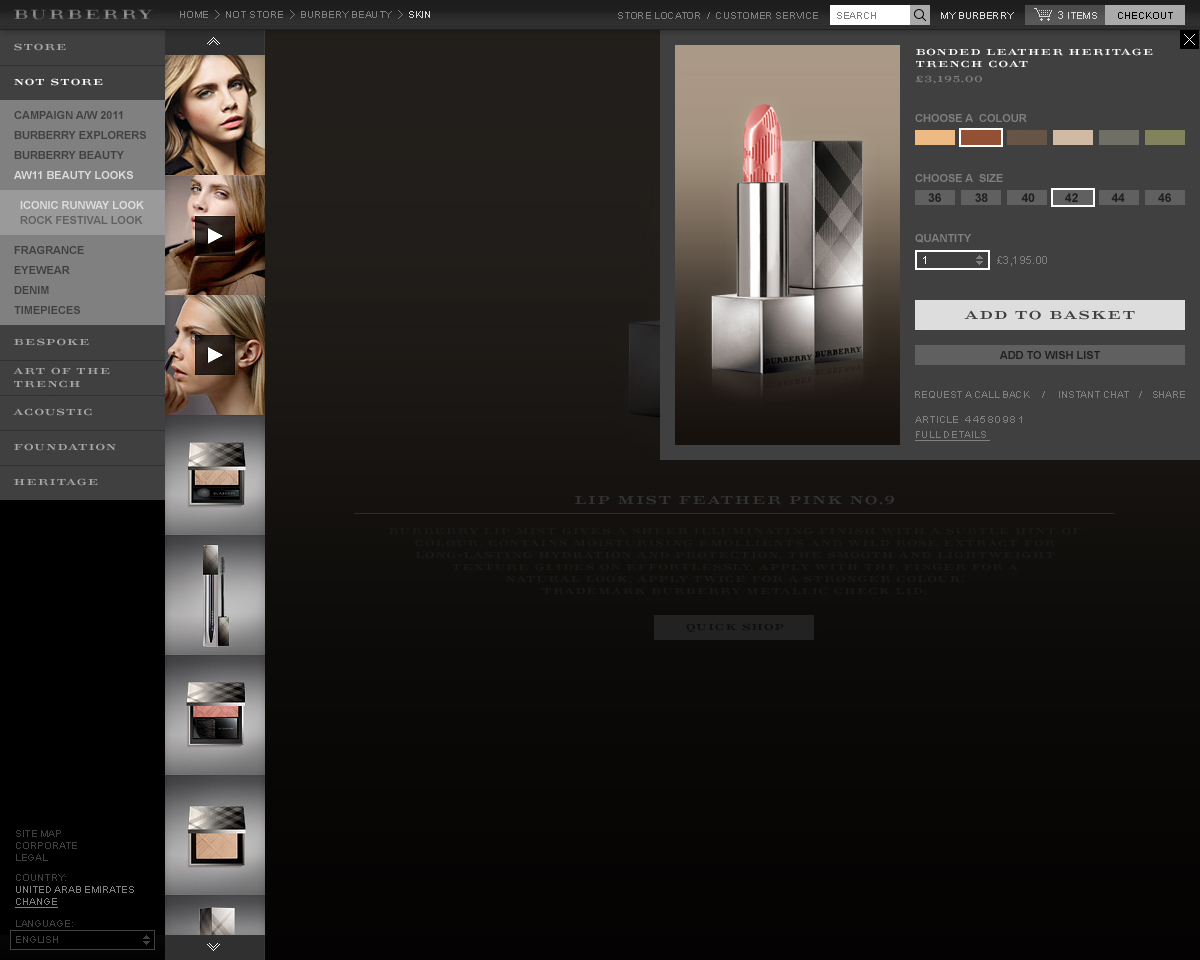This screenshot has height=960, width=1200.
Task: Close the quick shop panel
Action: (x=1188, y=40)
